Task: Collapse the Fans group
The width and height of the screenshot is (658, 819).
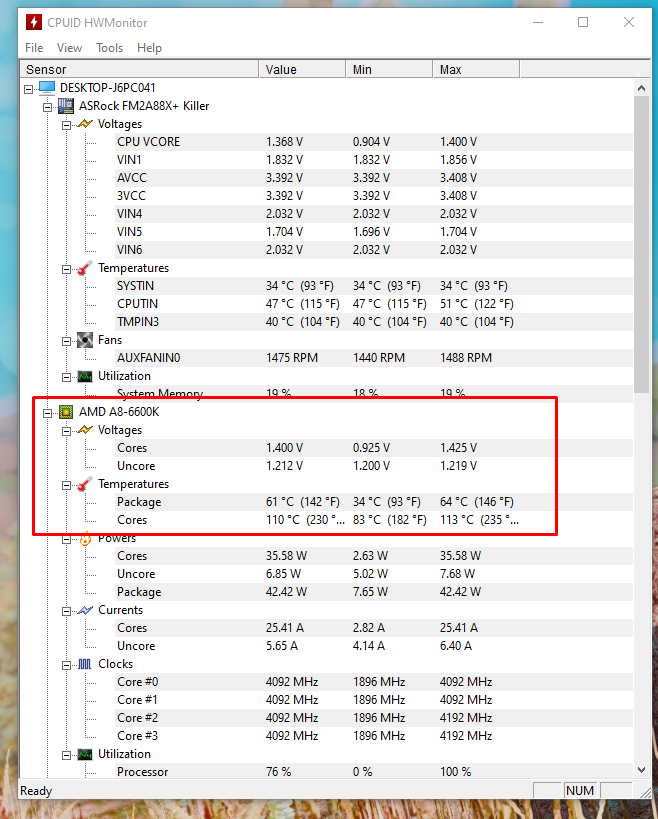Action: tap(66, 342)
